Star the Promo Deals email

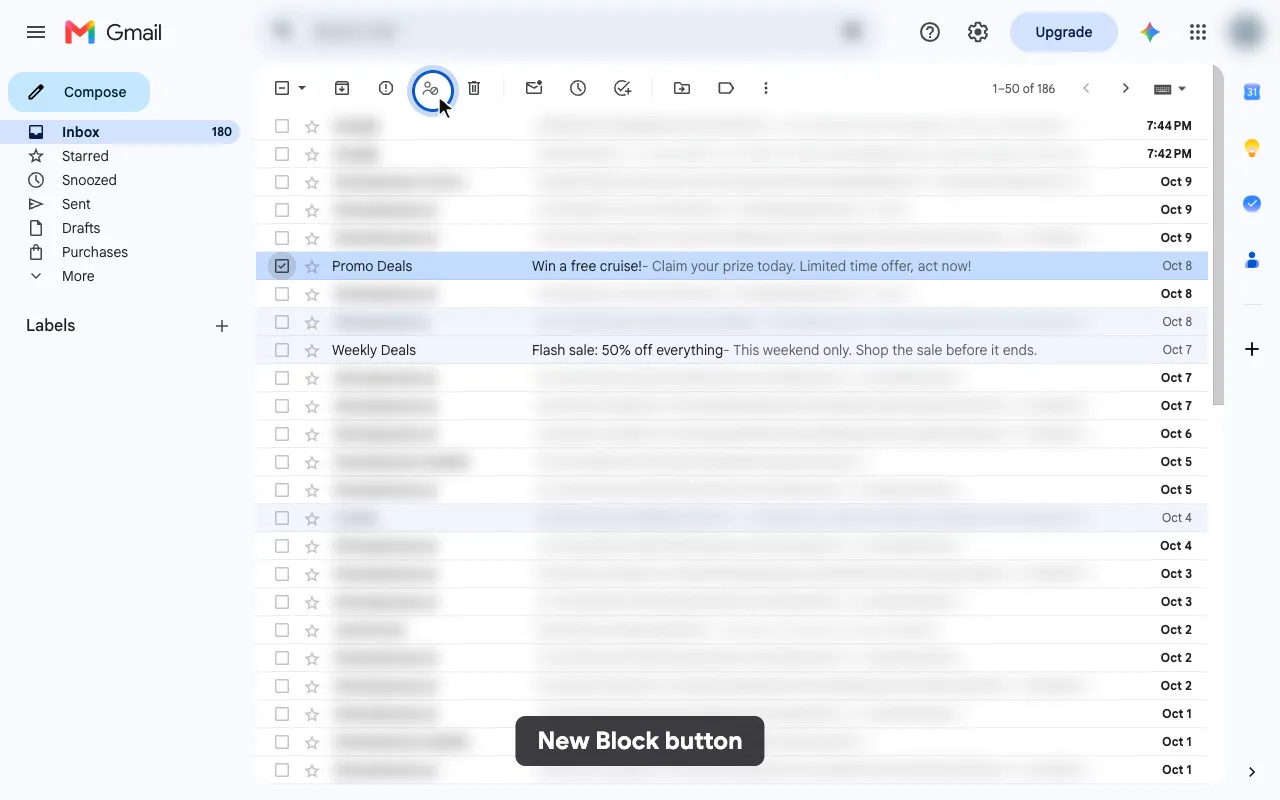click(x=312, y=266)
